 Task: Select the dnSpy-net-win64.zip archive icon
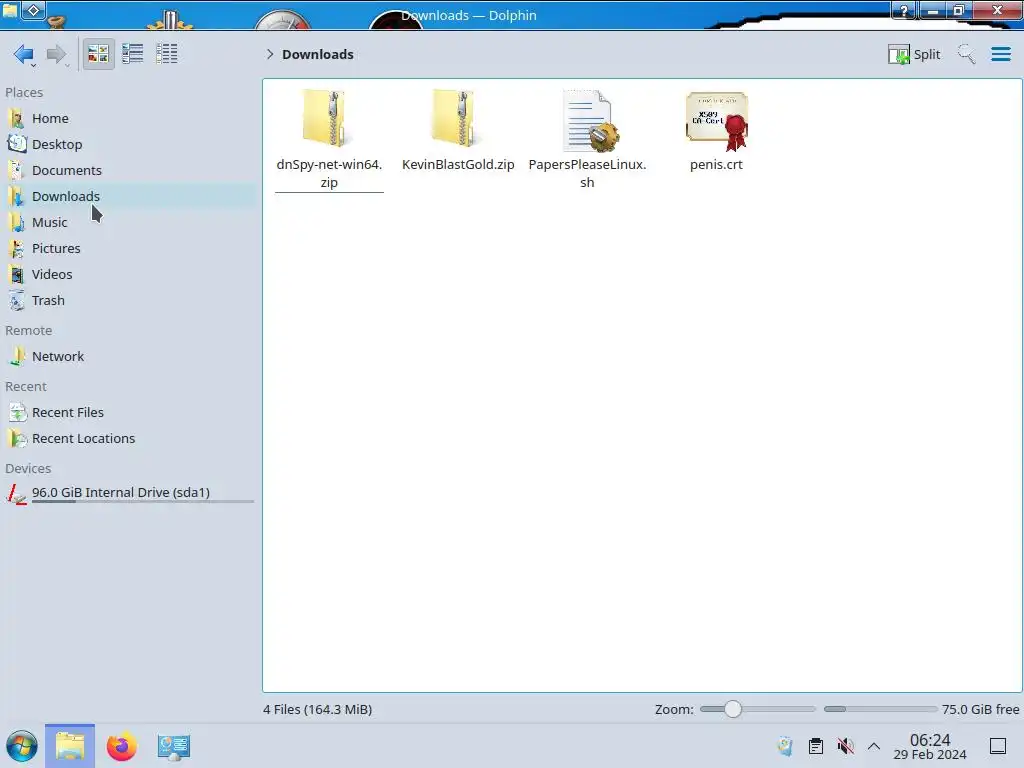pyautogui.click(x=328, y=118)
